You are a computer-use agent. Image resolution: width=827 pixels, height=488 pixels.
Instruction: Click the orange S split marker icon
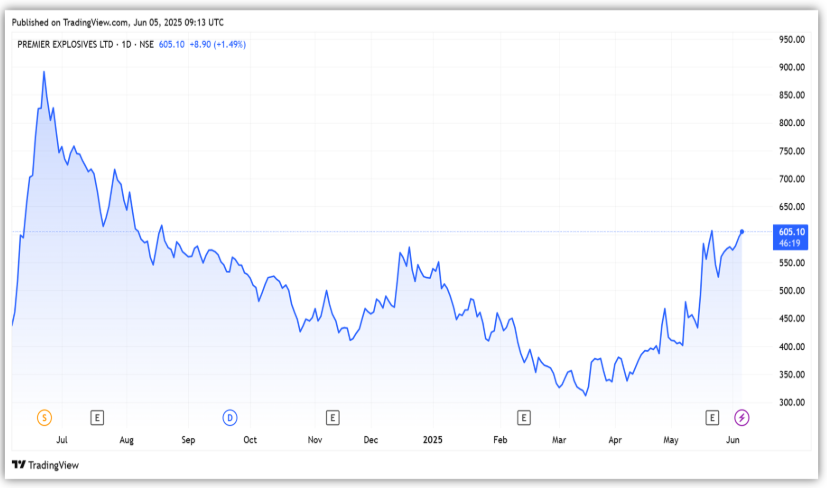click(x=43, y=416)
